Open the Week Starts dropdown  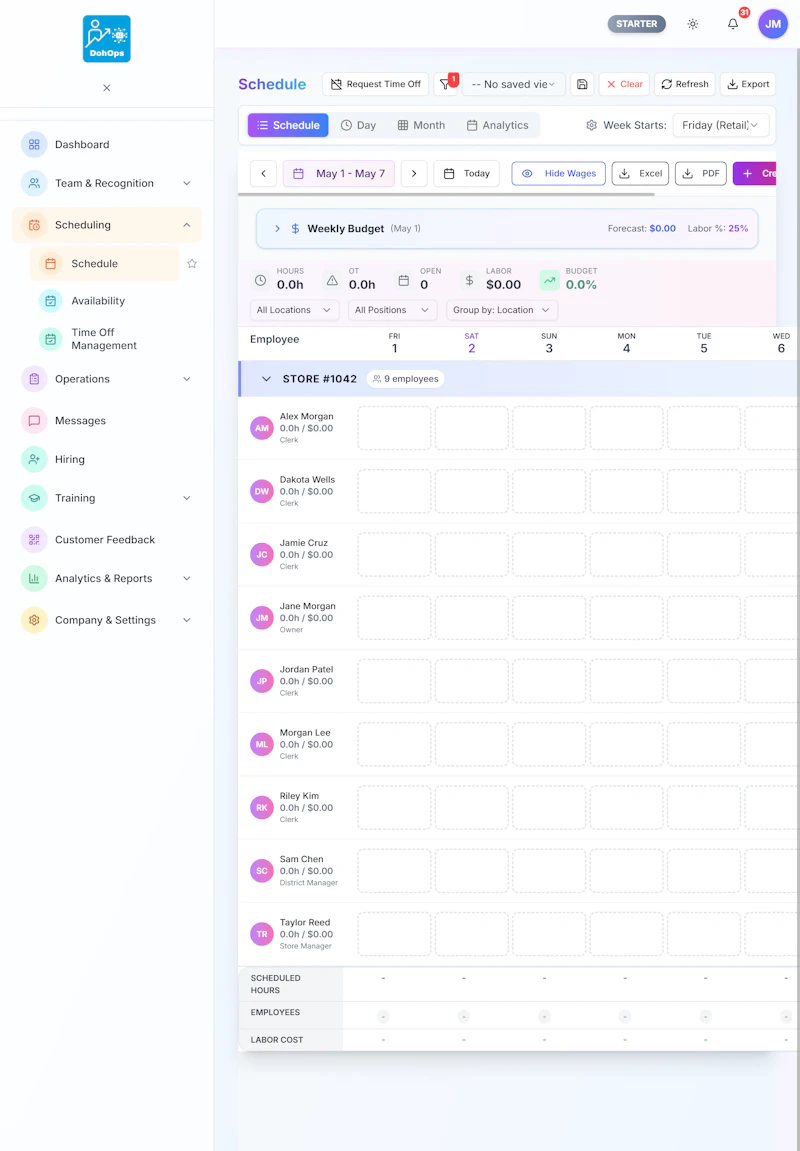pos(721,126)
